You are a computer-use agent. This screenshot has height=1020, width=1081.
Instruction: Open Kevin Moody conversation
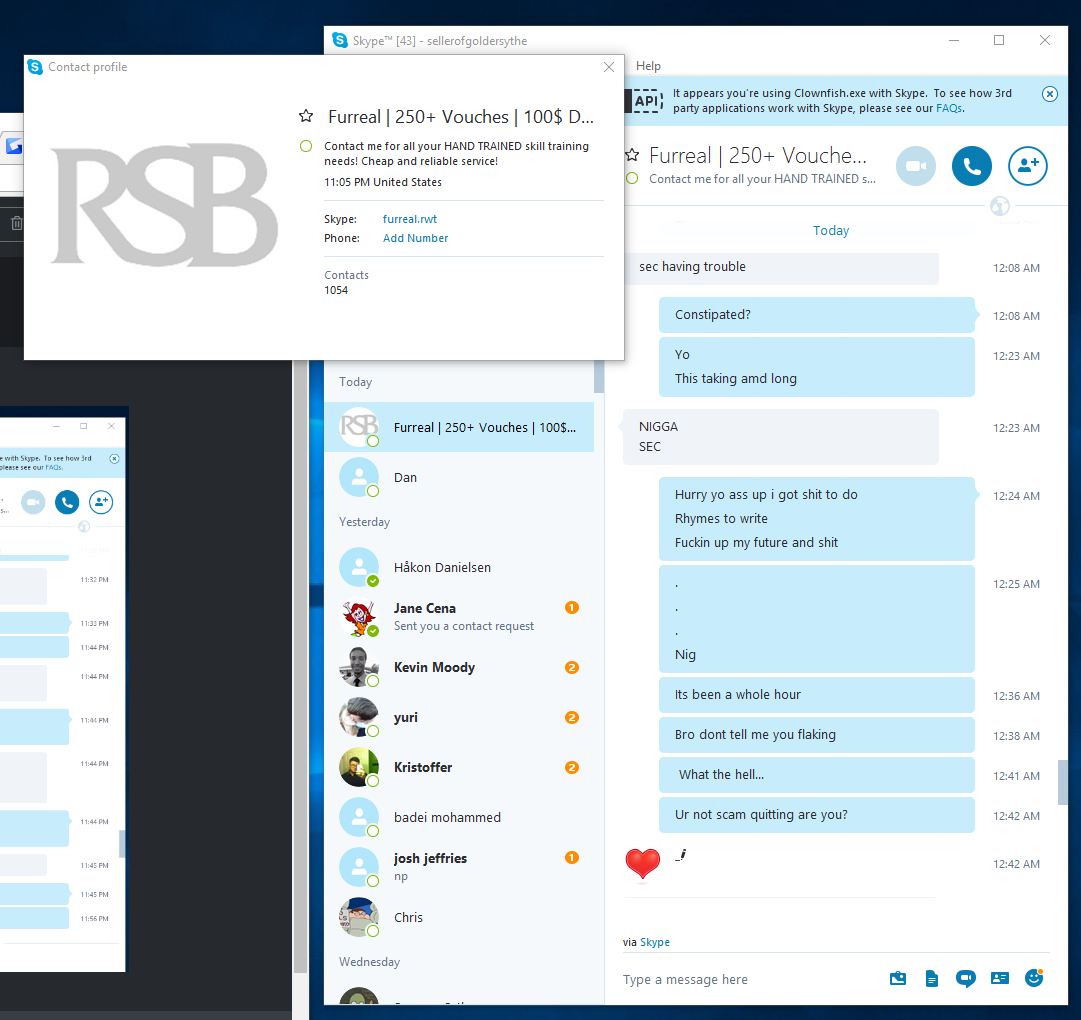(x=459, y=667)
